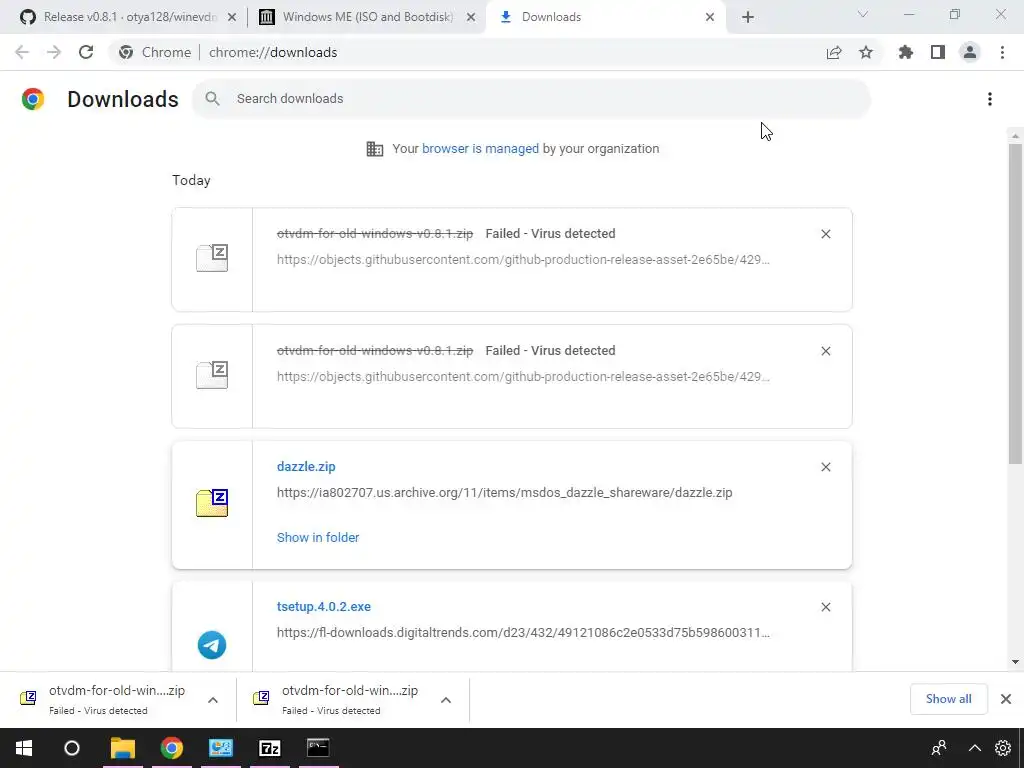The width and height of the screenshot is (1024, 768).
Task: Open the Control Panel taskbar icon
Action: [x=221, y=748]
